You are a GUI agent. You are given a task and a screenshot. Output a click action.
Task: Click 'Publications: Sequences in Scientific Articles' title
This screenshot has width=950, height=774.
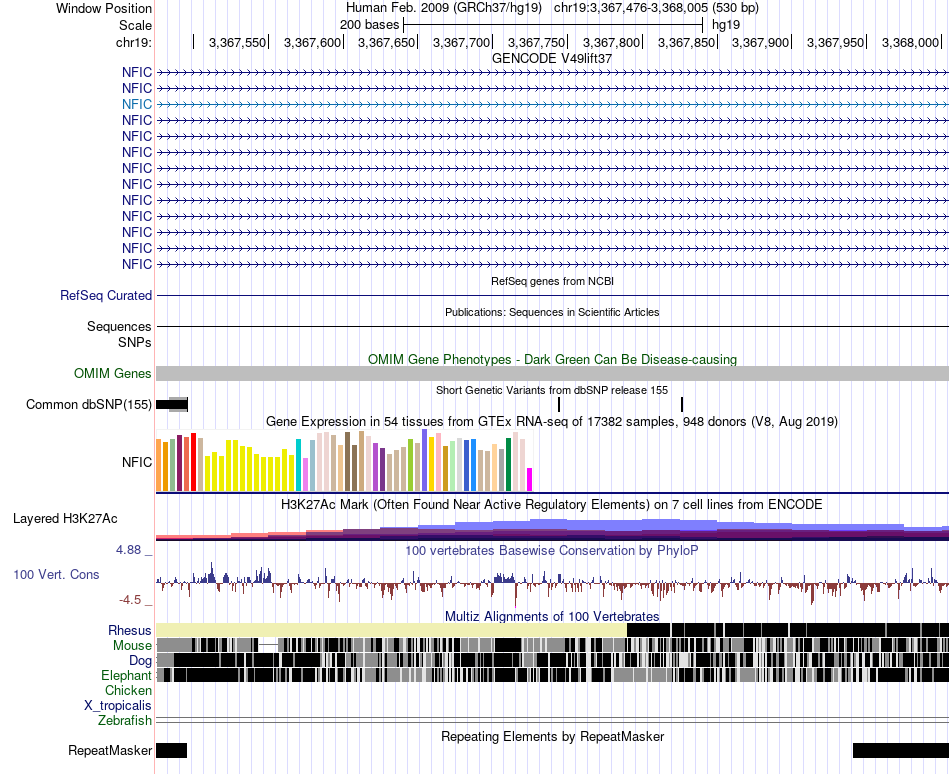click(x=552, y=312)
